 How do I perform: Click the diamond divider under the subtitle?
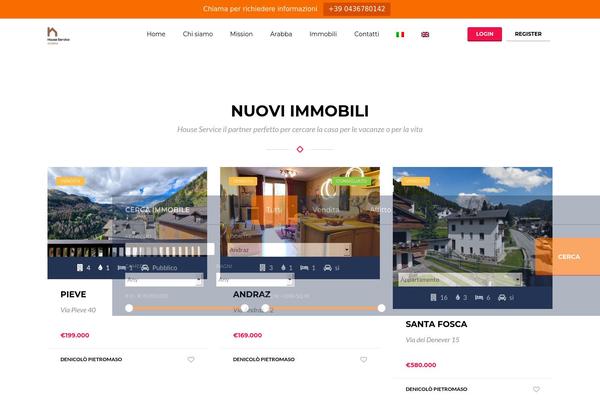300,149
